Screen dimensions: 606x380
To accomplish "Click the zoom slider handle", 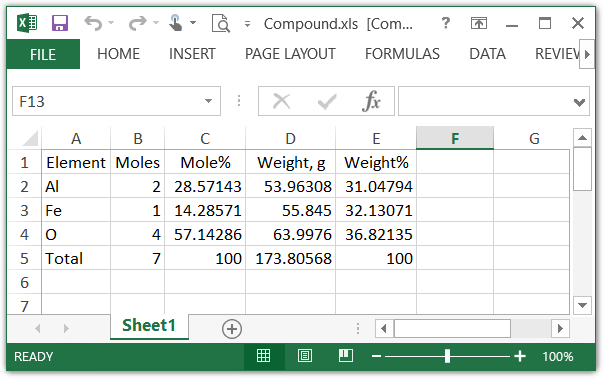I will pyautogui.click(x=447, y=356).
